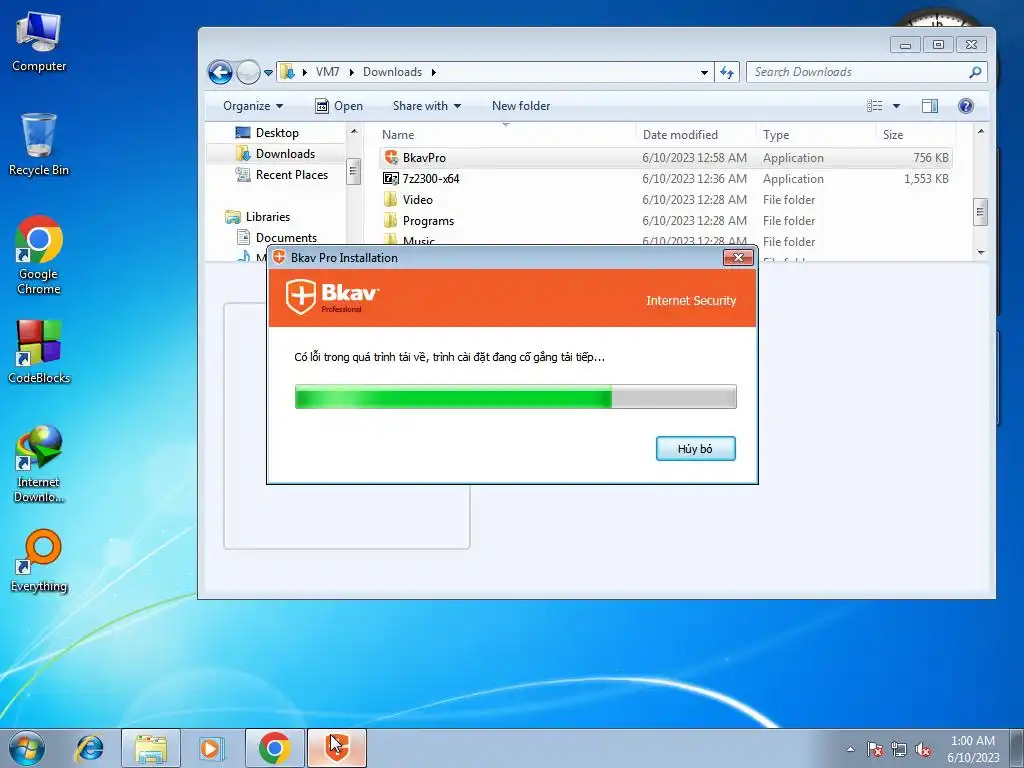Select Desktop in navigation pane

tap(277, 133)
